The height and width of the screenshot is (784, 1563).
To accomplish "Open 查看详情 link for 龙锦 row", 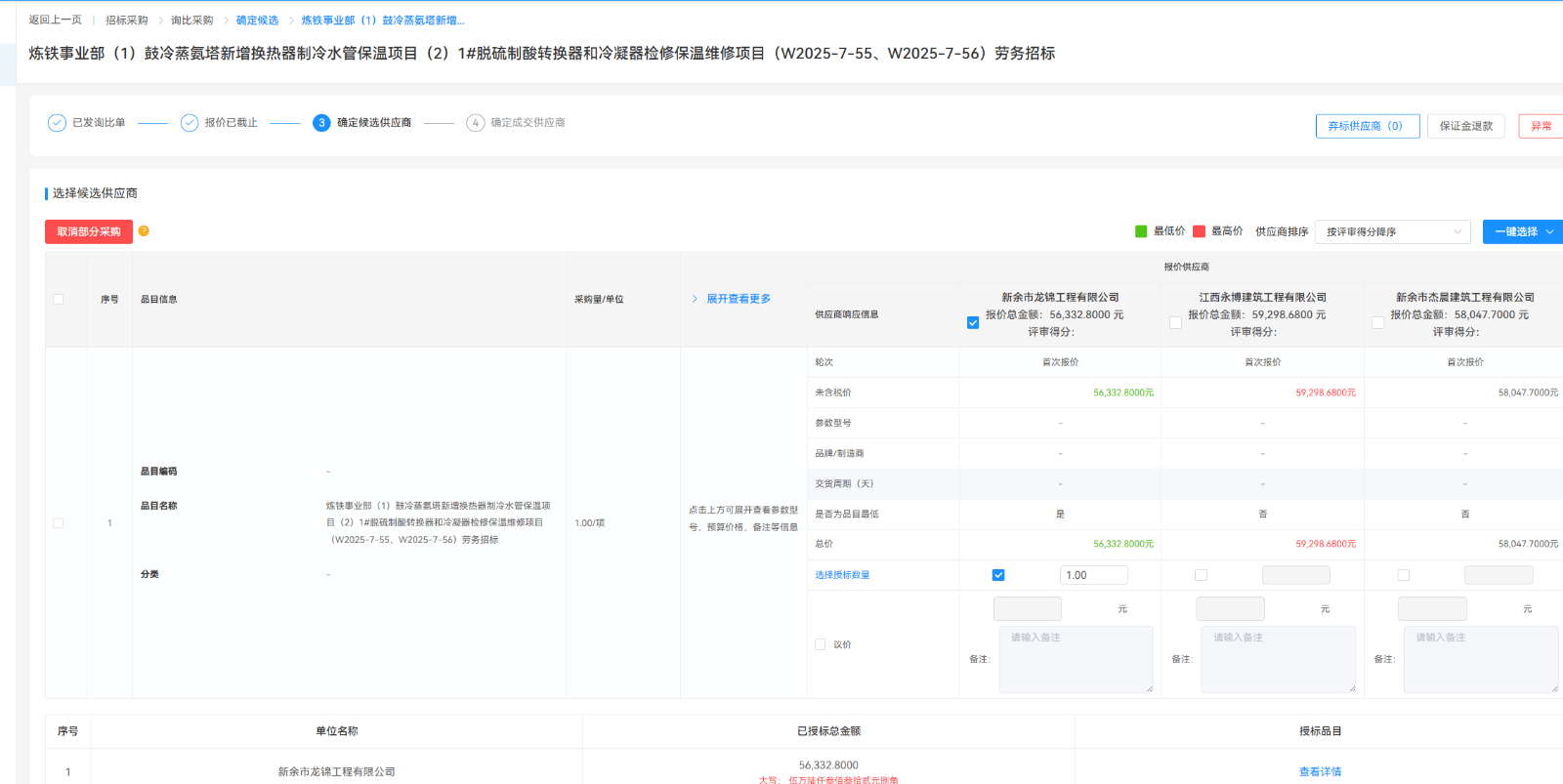I will [x=1320, y=771].
